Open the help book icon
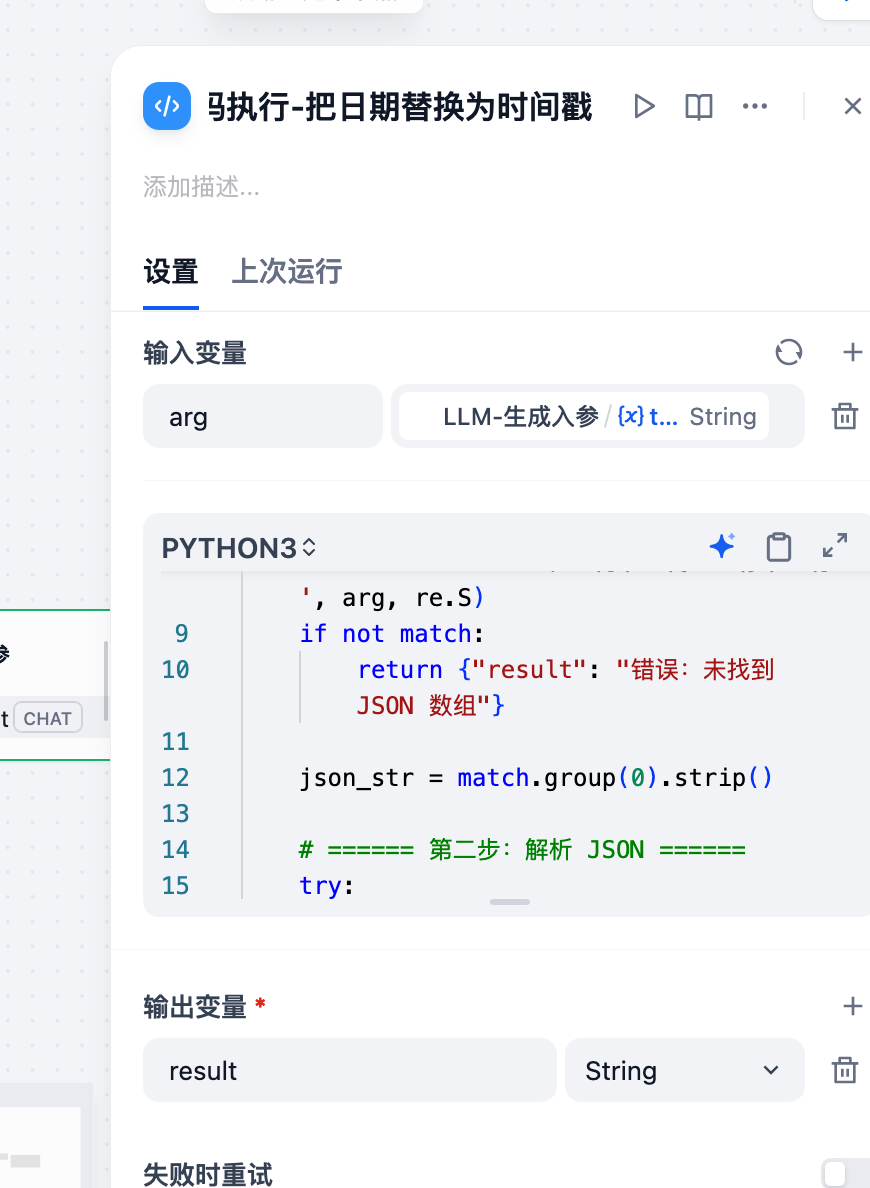Image resolution: width=870 pixels, height=1188 pixels. (699, 107)
